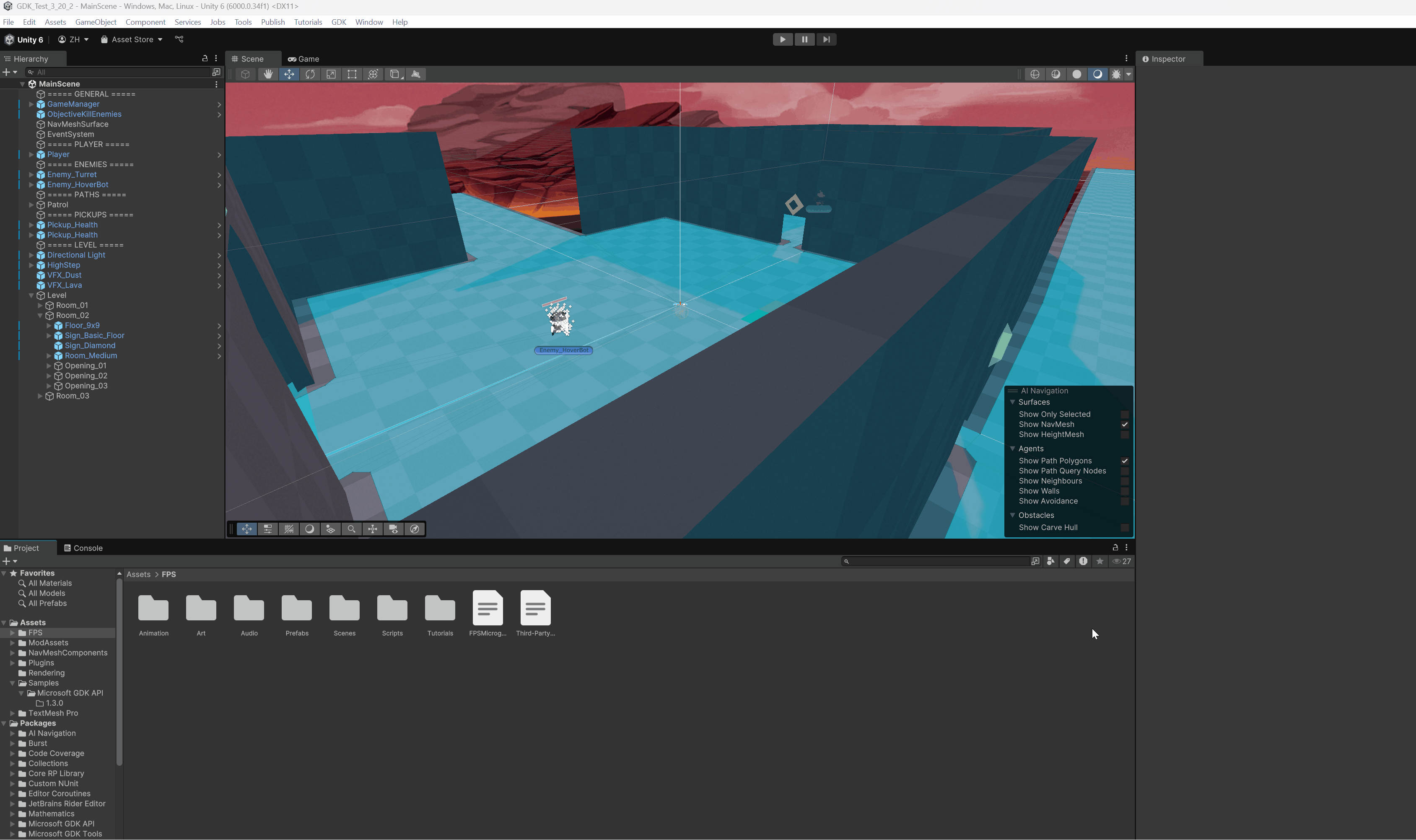Image resolution: width=1416 pixels, height=840 pixels.
Task: Select the Rect Transform tool
Action: (352, 74)
